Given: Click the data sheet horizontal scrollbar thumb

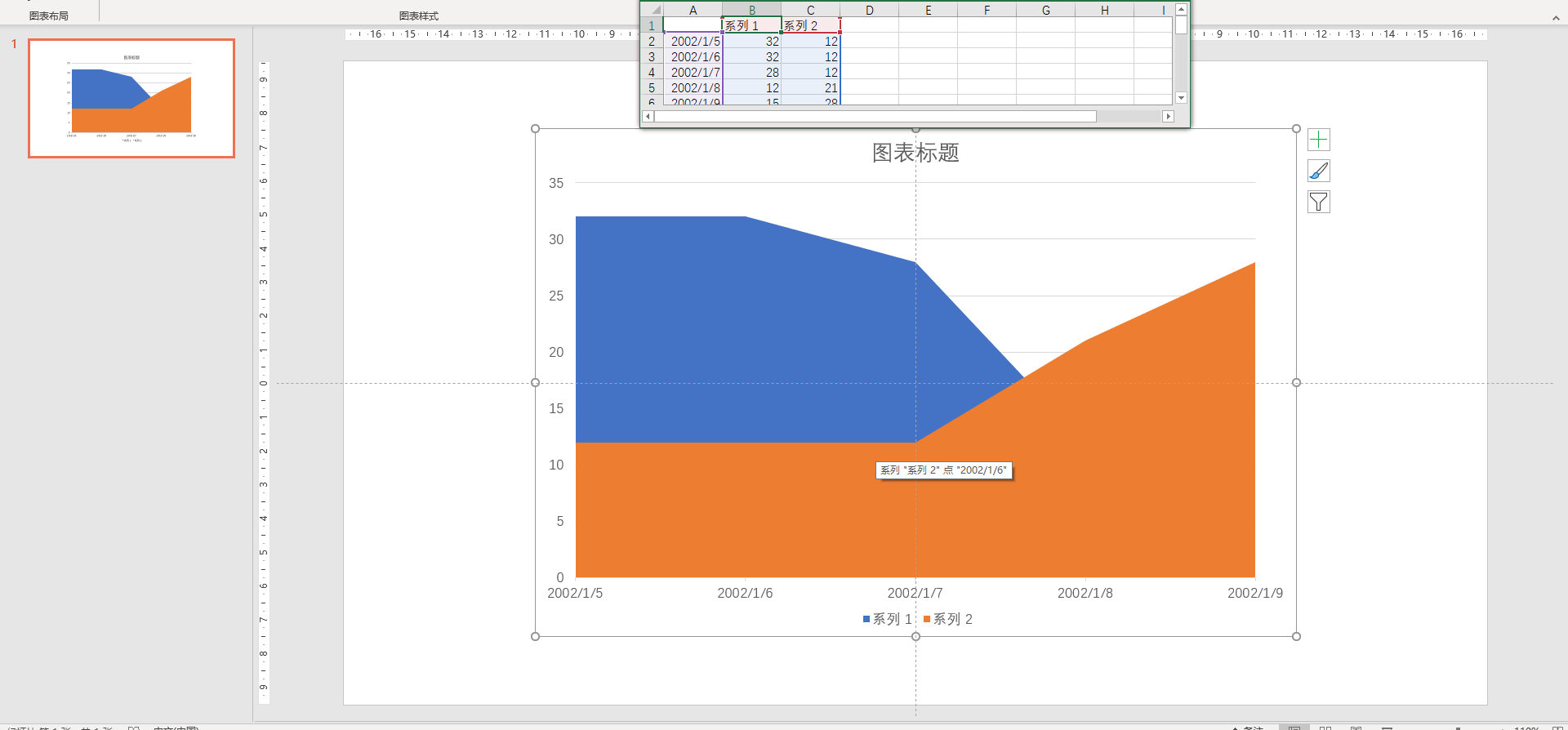Looking at the screenshot, I should click(x=875, y=117).
